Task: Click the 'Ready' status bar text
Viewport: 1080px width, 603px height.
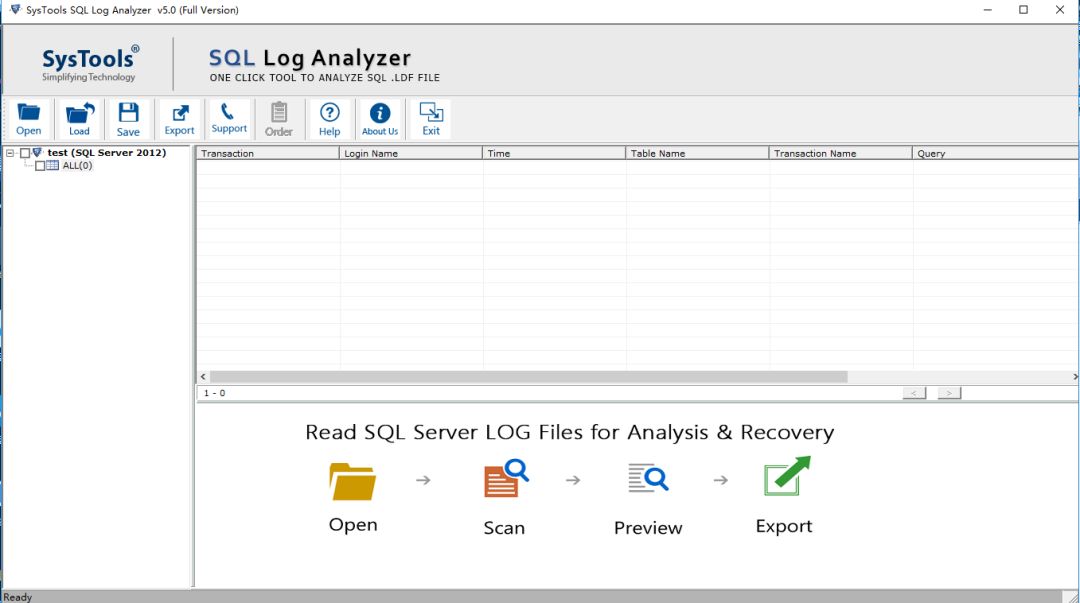Action: pos(17,597)
